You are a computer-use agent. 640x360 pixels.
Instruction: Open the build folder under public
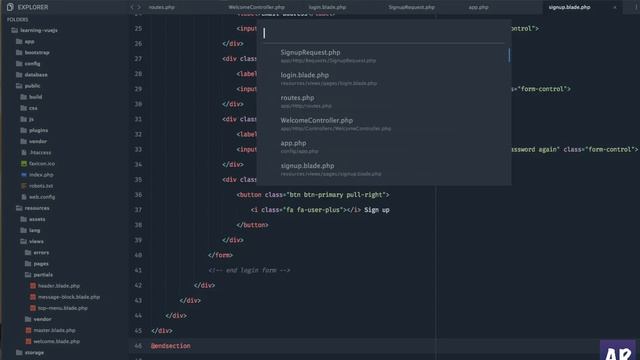coord(32,97)
